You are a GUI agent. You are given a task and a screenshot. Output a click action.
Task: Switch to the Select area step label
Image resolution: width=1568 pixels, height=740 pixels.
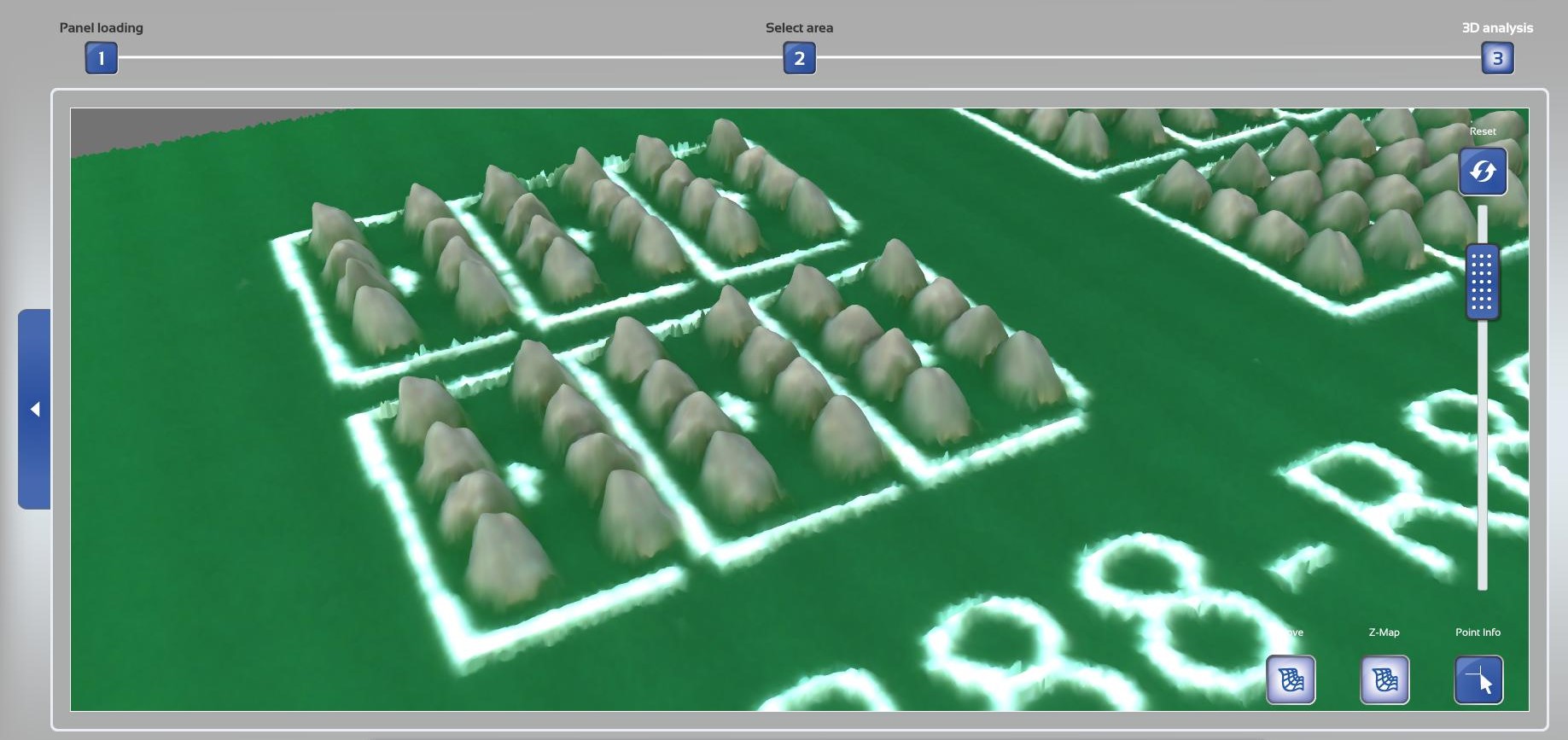pyautogui.click(x=799, y=27)
